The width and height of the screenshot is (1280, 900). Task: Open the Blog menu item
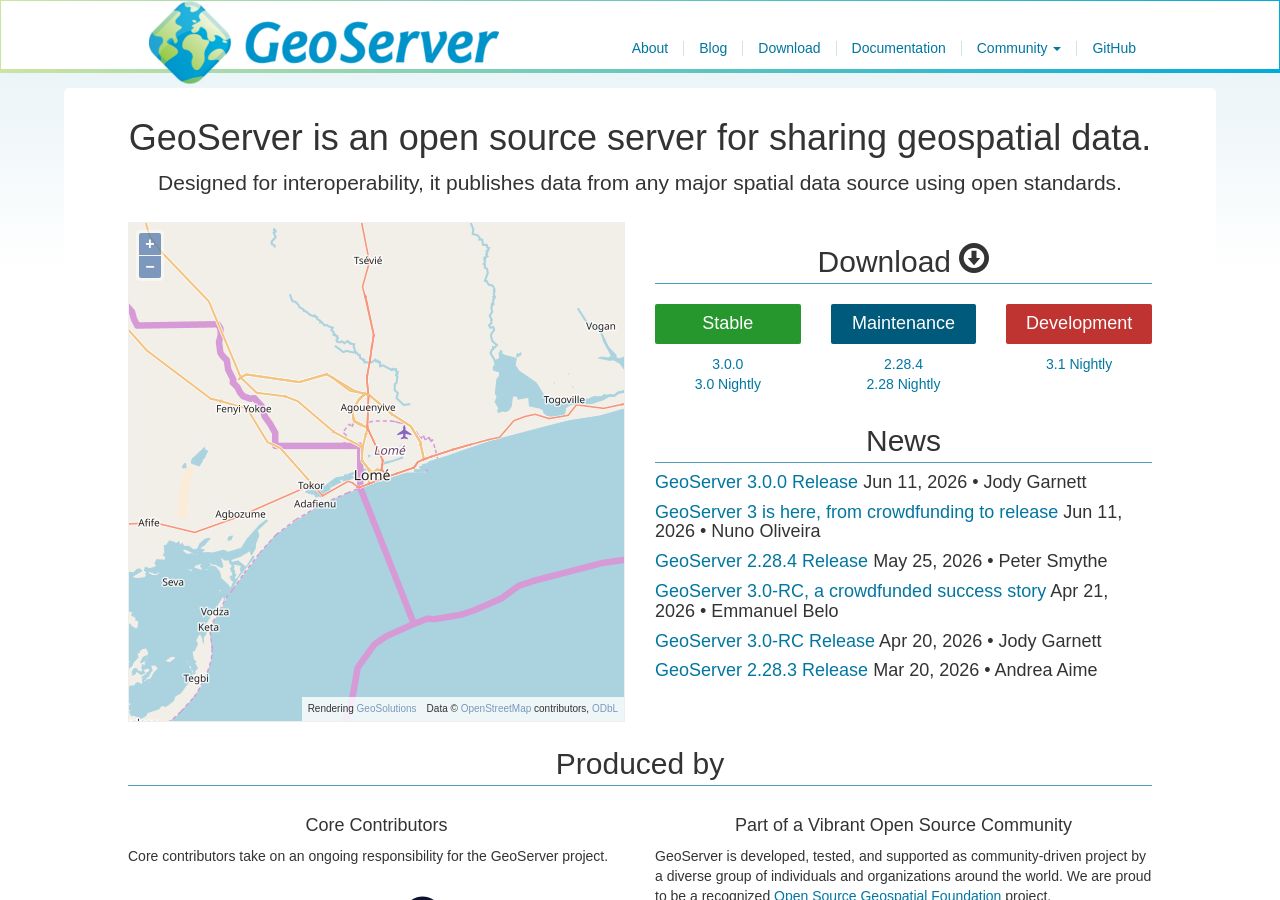713,48
